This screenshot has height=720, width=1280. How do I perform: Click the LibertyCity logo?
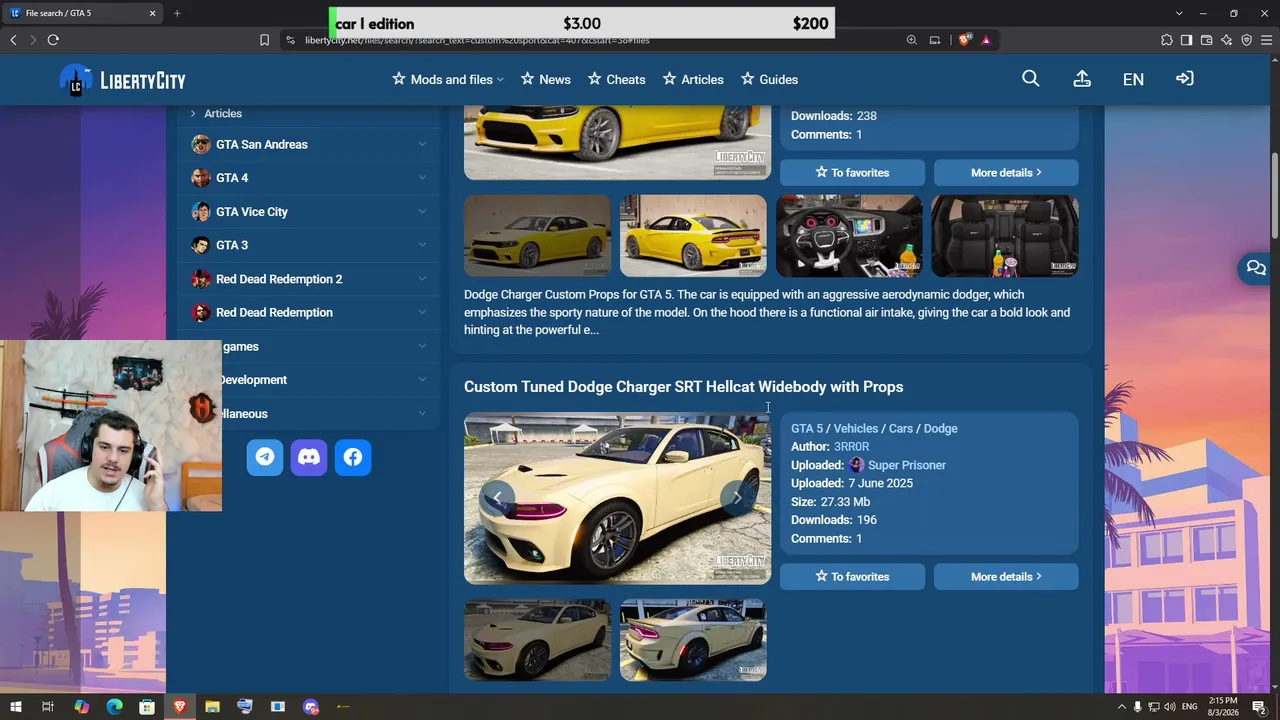pyautogui.click(x=122, y=80)
